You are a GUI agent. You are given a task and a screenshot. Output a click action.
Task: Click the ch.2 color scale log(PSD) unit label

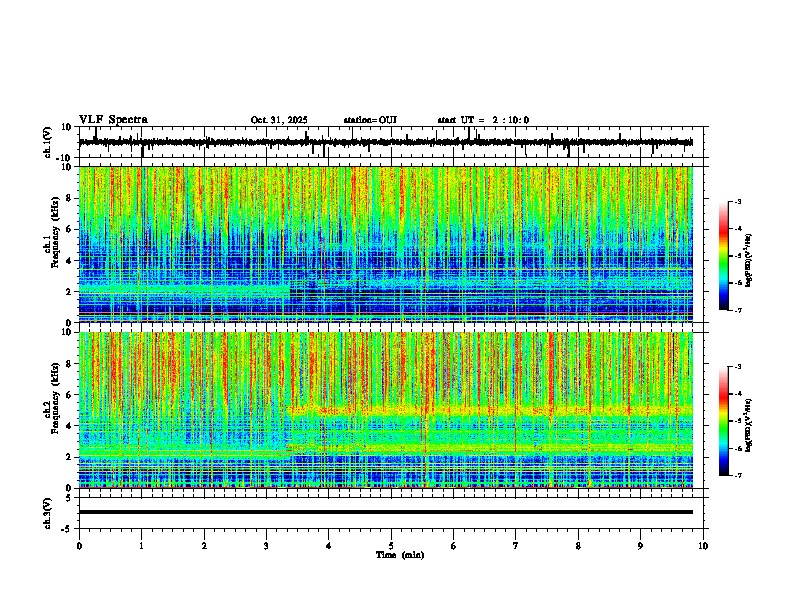tap(748, 425)
